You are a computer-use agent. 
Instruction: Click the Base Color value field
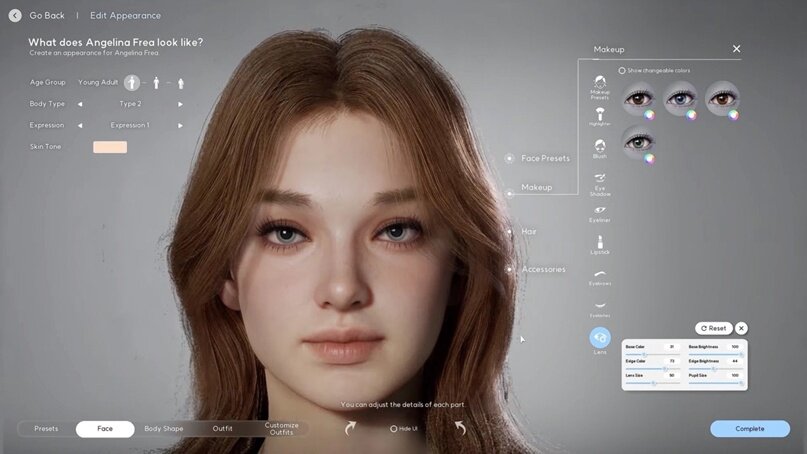(x=672, y=347)
